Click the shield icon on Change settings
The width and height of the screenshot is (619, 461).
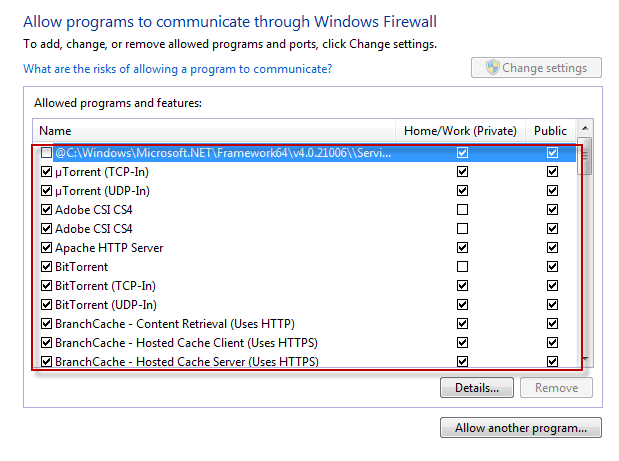point(492,68)
